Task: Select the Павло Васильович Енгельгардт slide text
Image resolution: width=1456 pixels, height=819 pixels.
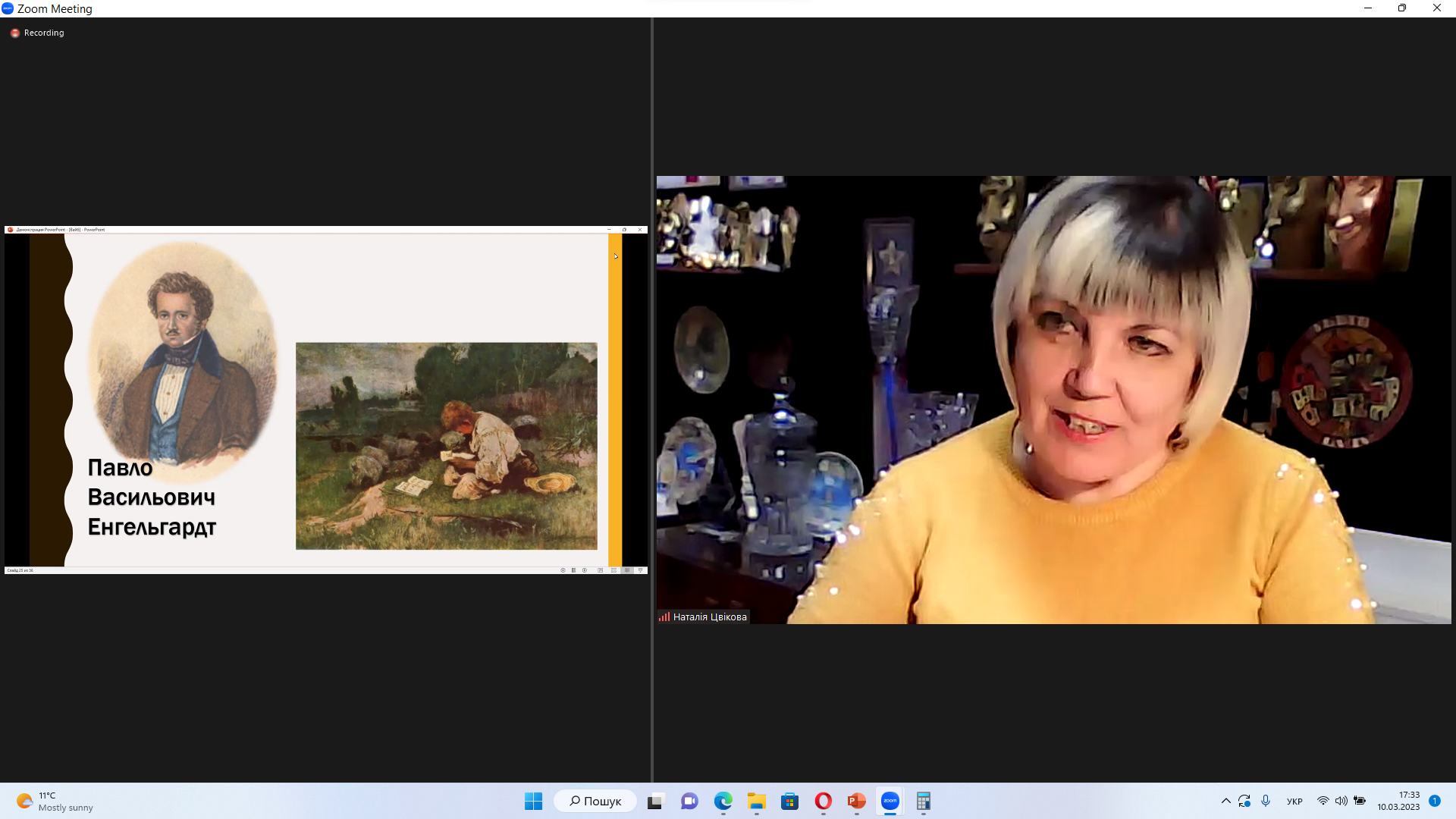Action: (x=152, y=497)
